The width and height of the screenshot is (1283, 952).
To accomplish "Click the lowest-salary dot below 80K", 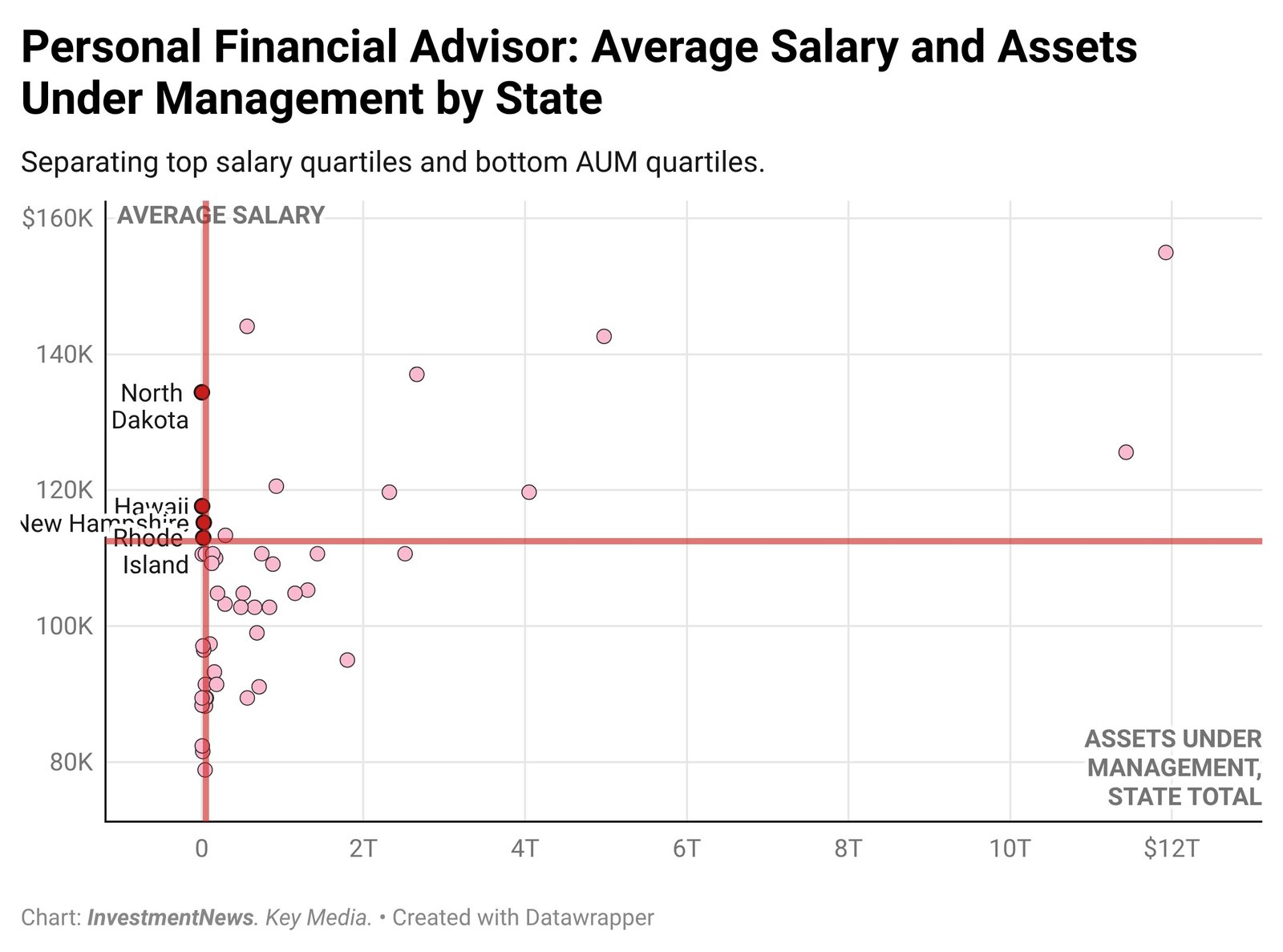I will point(204,770).
